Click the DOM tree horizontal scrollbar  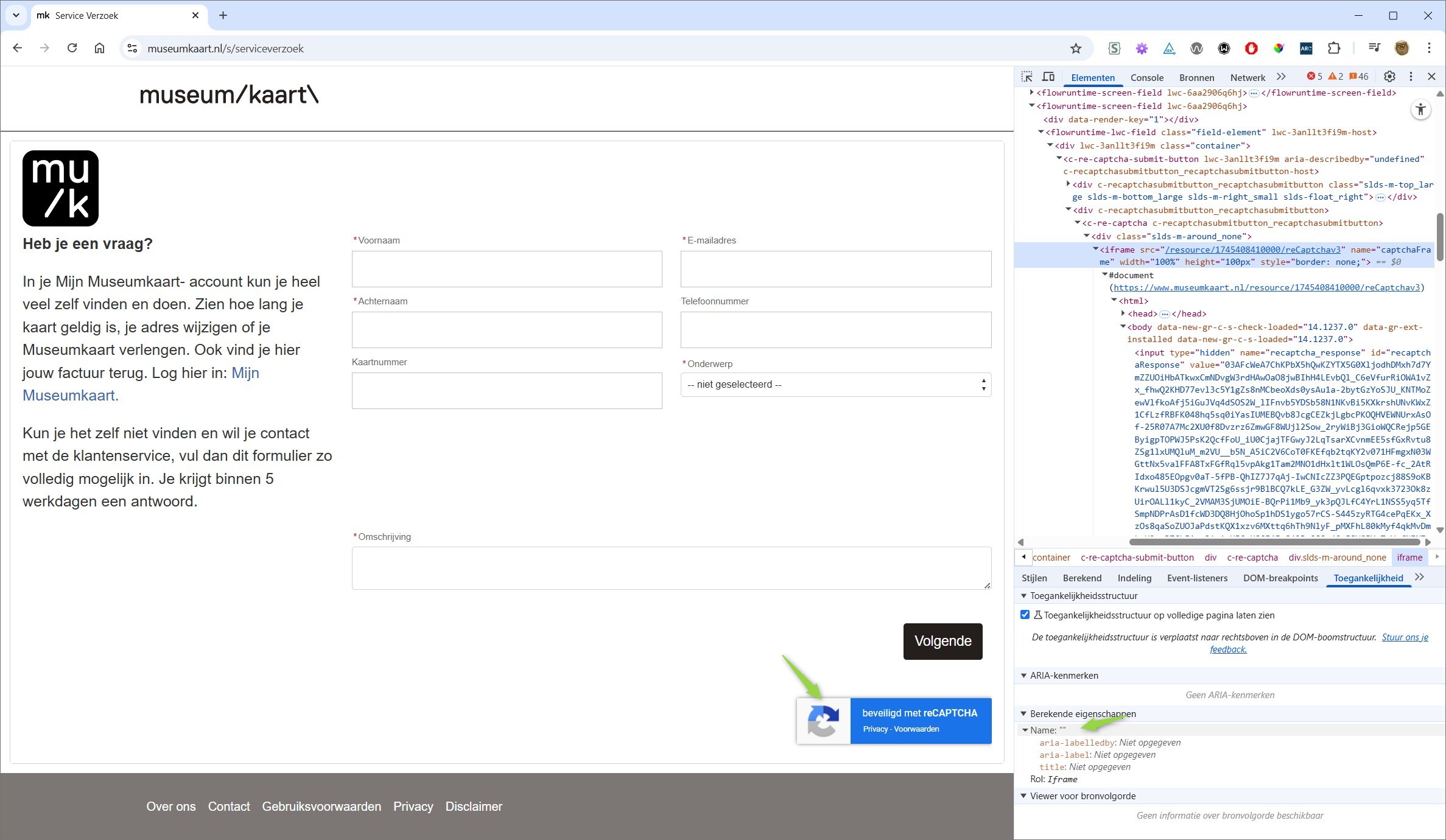tap(1274, 542)
